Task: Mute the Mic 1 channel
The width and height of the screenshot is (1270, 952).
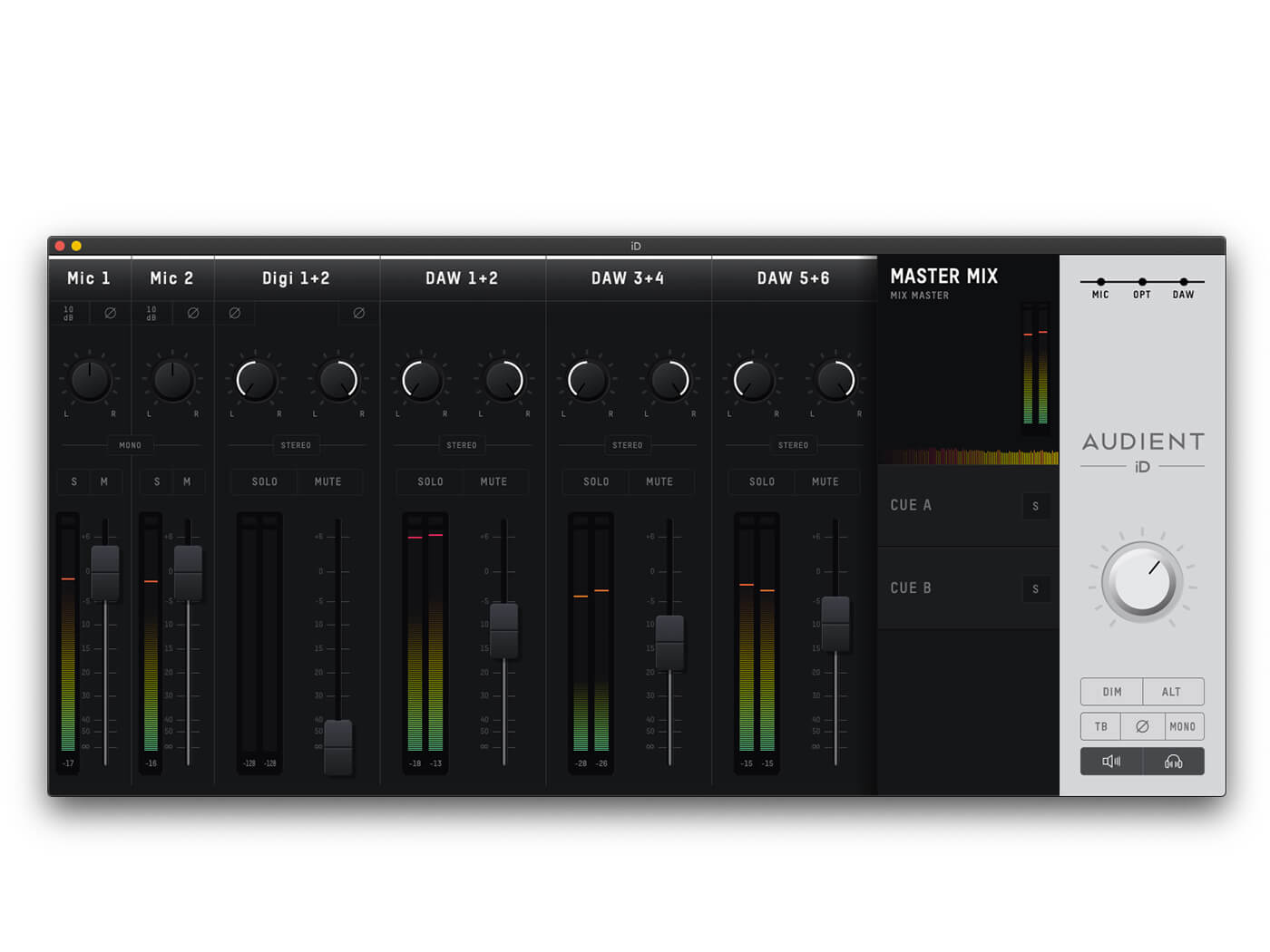Action: coord(103,481)
